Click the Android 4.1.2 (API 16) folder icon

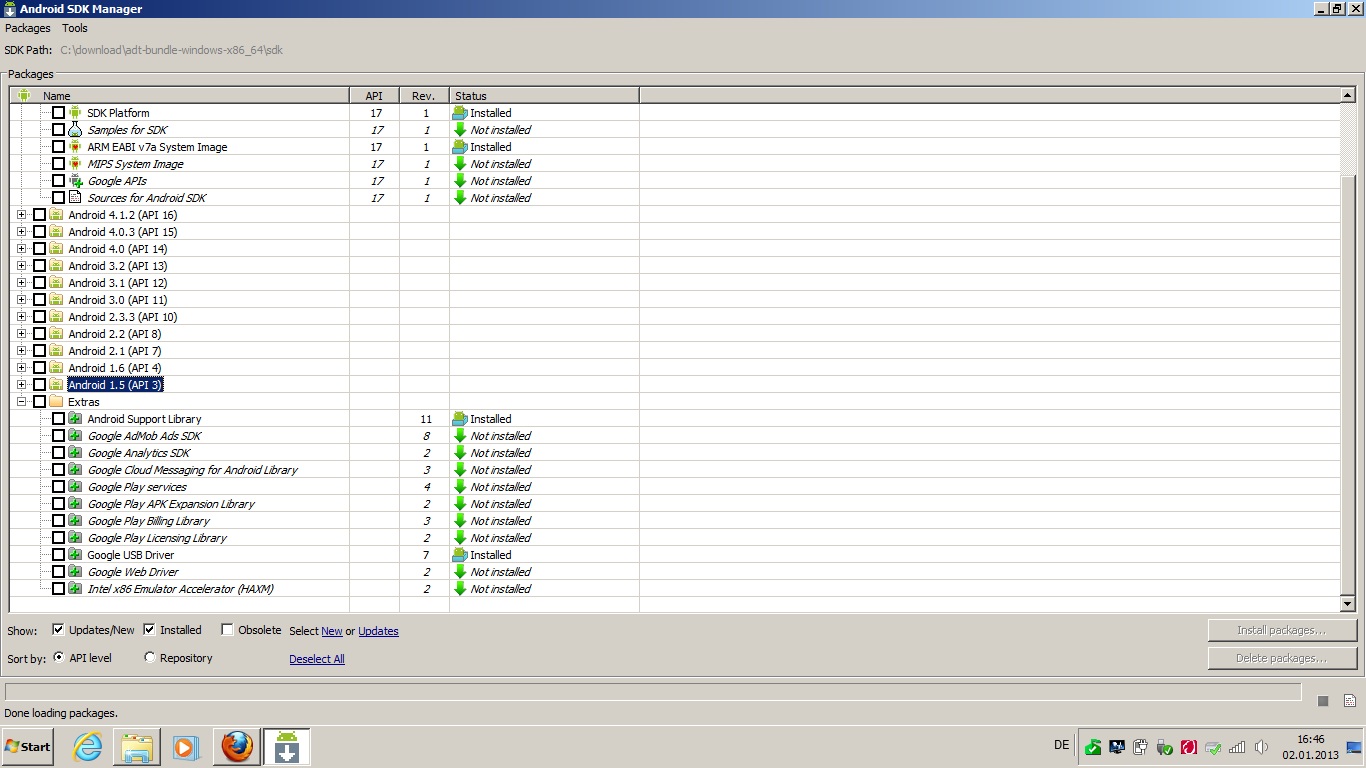point(56,215)
